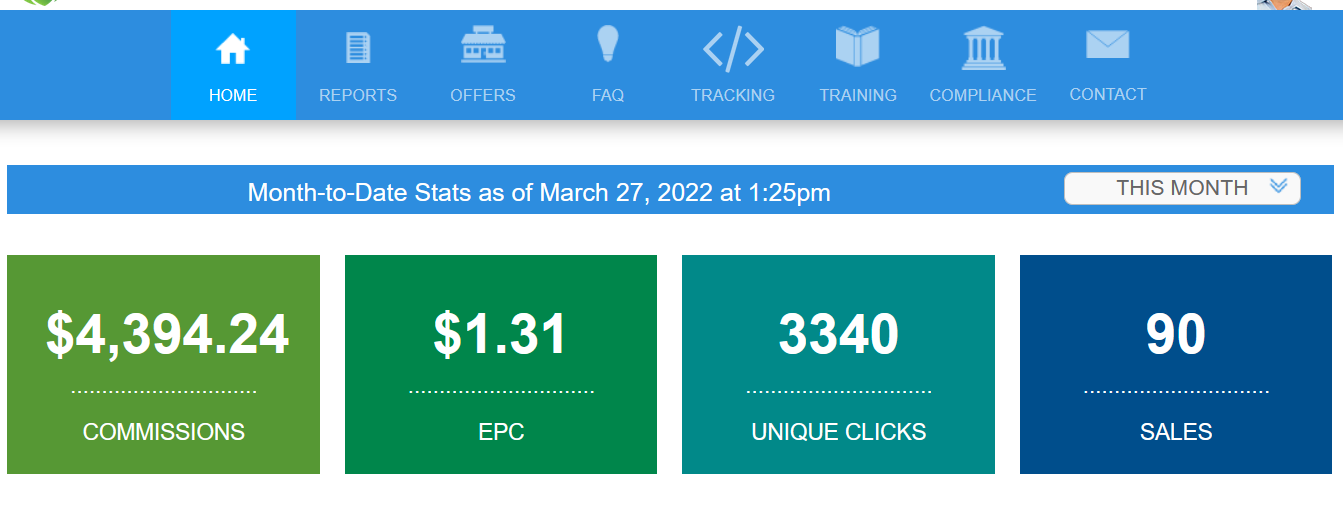Open the Tracking code brackets icon
This screenshot has width=1343, height=507.
(733, 49)
